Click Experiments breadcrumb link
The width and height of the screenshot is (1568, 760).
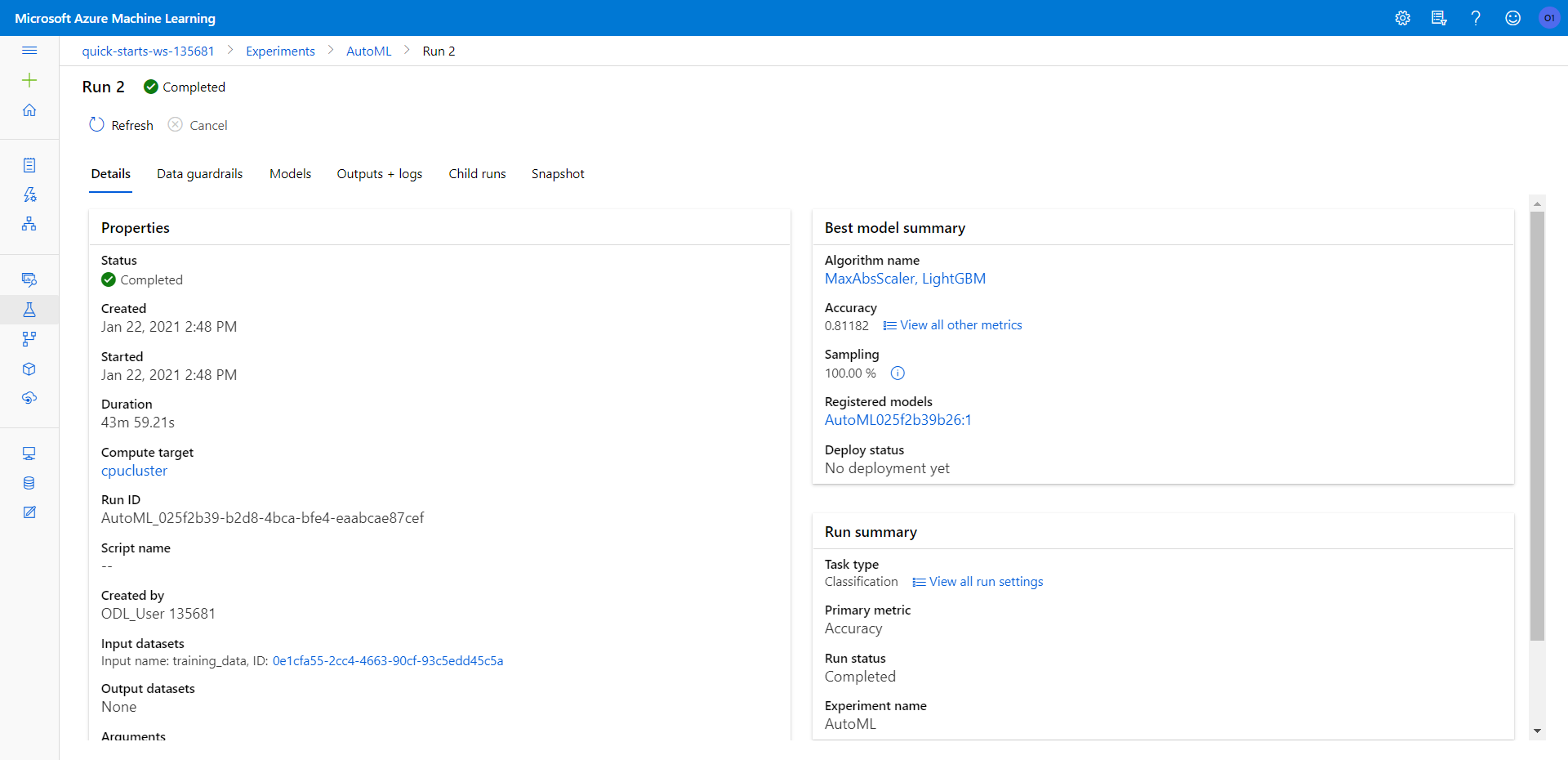click(x=280, y=51)
